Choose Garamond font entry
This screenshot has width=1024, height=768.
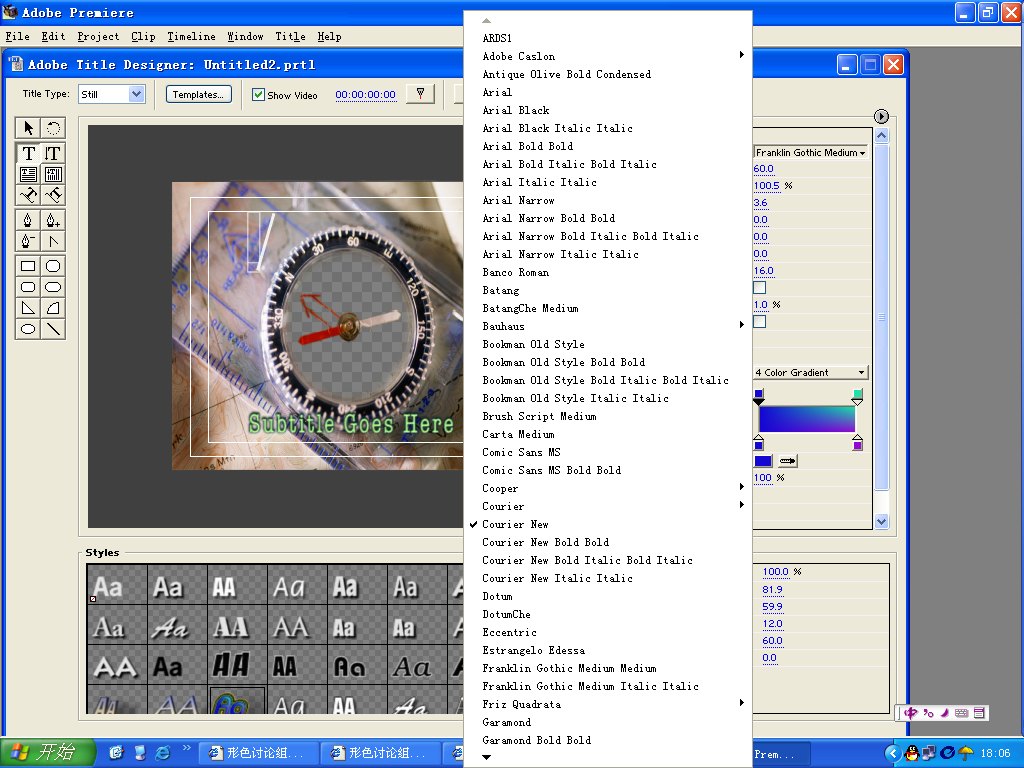[x=507, y=722]
